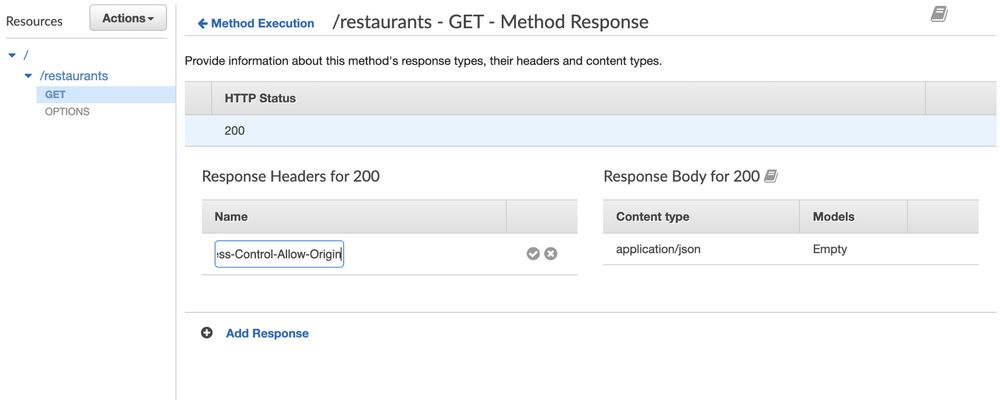
Task: Click the plus icon beside Add Response
Action: point(207,333)
